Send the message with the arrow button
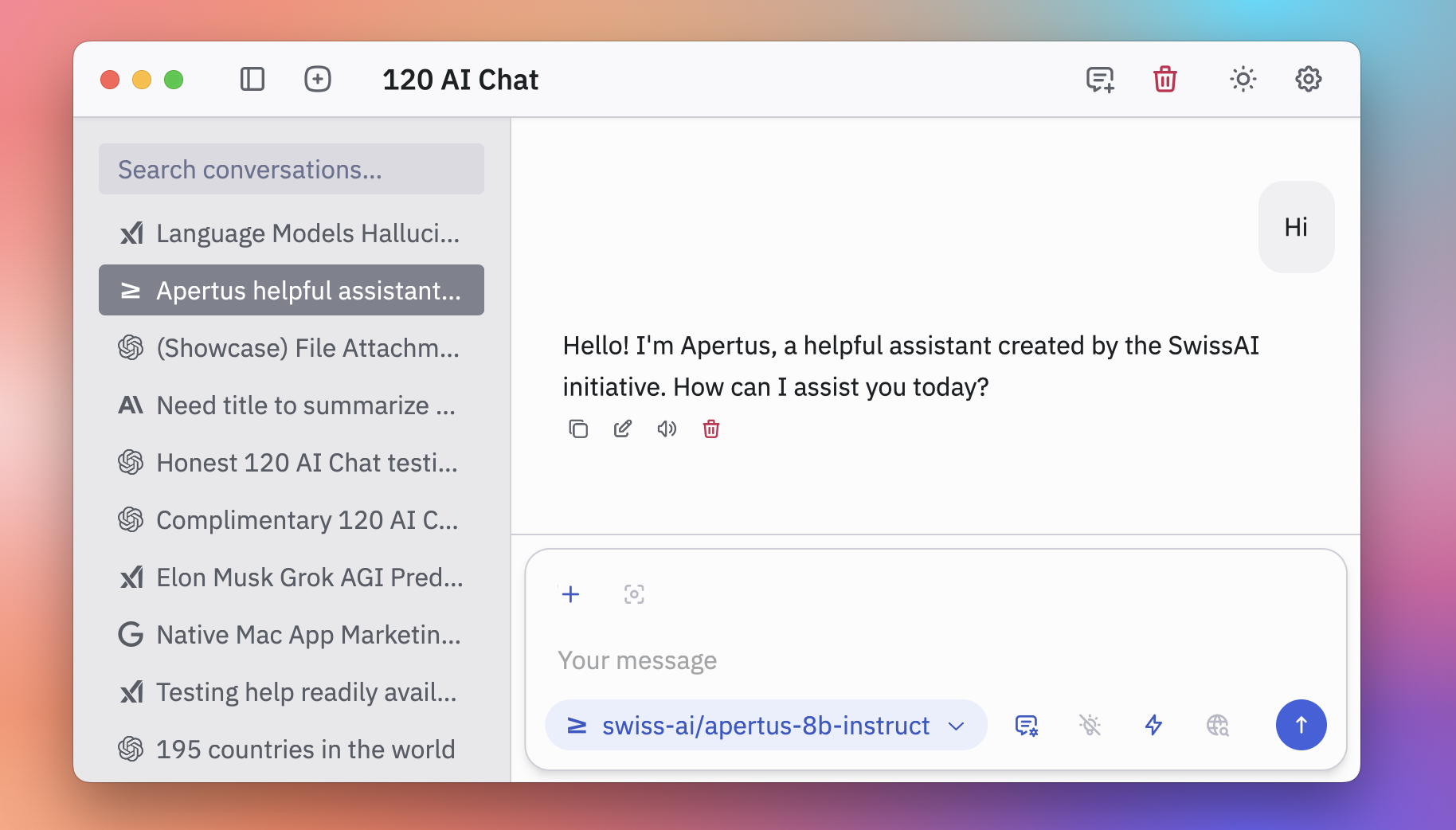 click(x=1301, y=726)
